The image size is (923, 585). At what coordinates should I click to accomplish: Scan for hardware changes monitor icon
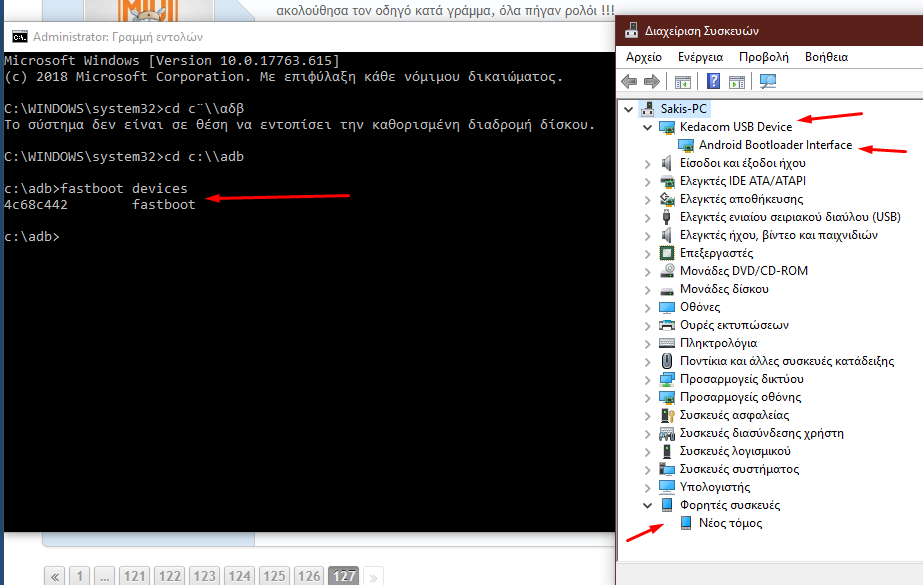(x=768, y=81)
